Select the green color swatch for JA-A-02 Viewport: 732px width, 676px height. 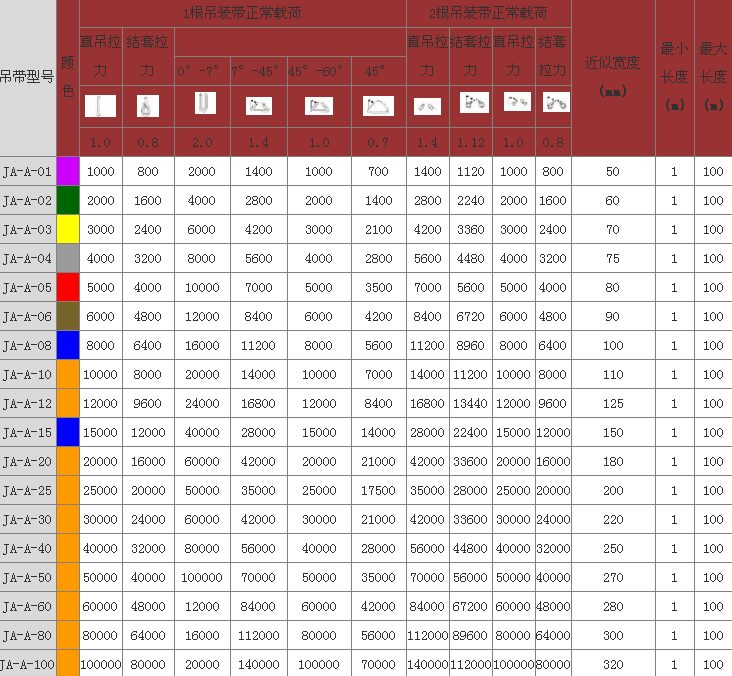[x=68, y=200]
